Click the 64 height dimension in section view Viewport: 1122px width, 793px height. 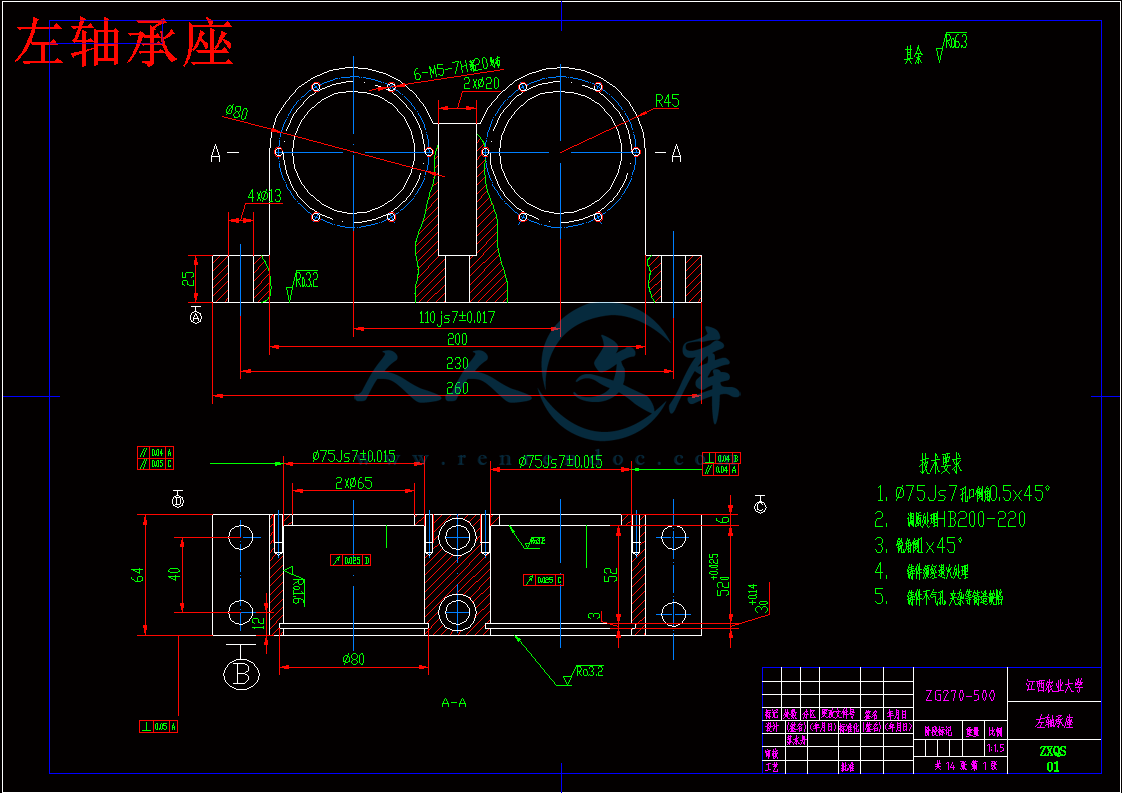[137, 575]
